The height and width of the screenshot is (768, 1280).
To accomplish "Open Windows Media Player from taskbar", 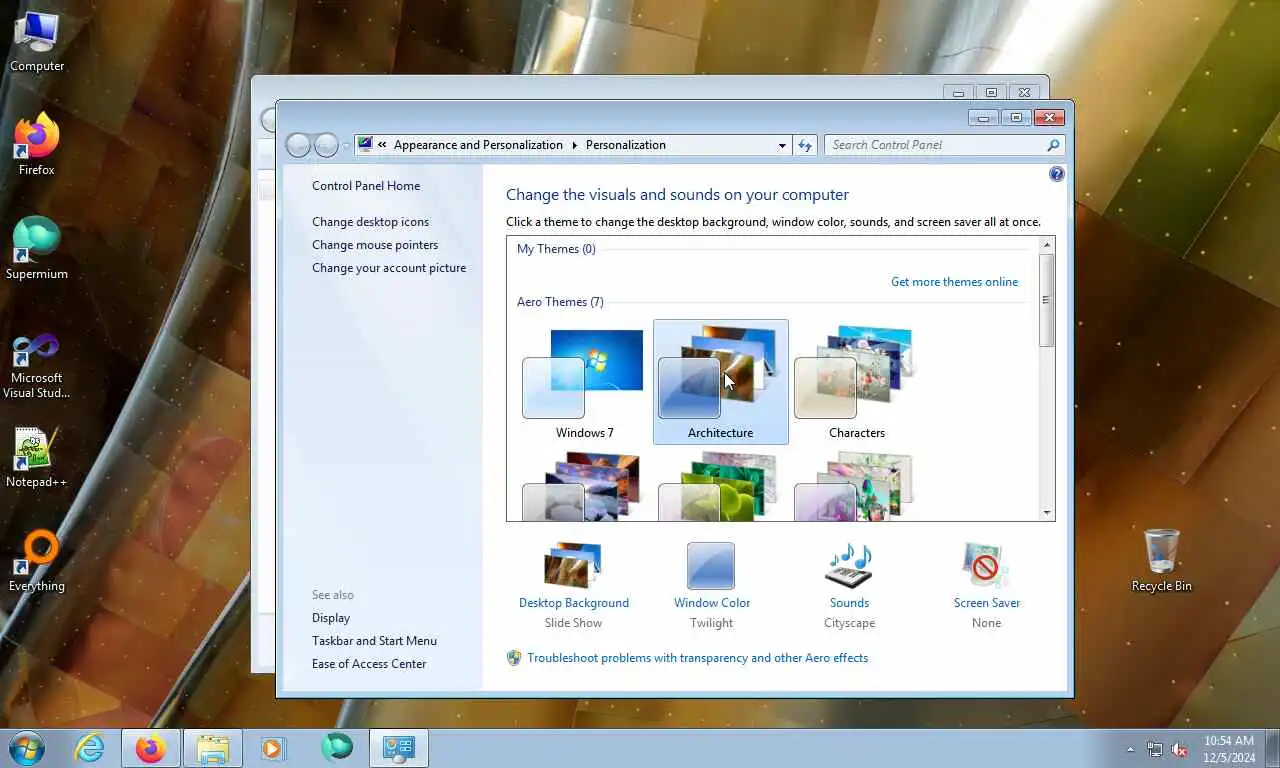I will click(272, 748).
